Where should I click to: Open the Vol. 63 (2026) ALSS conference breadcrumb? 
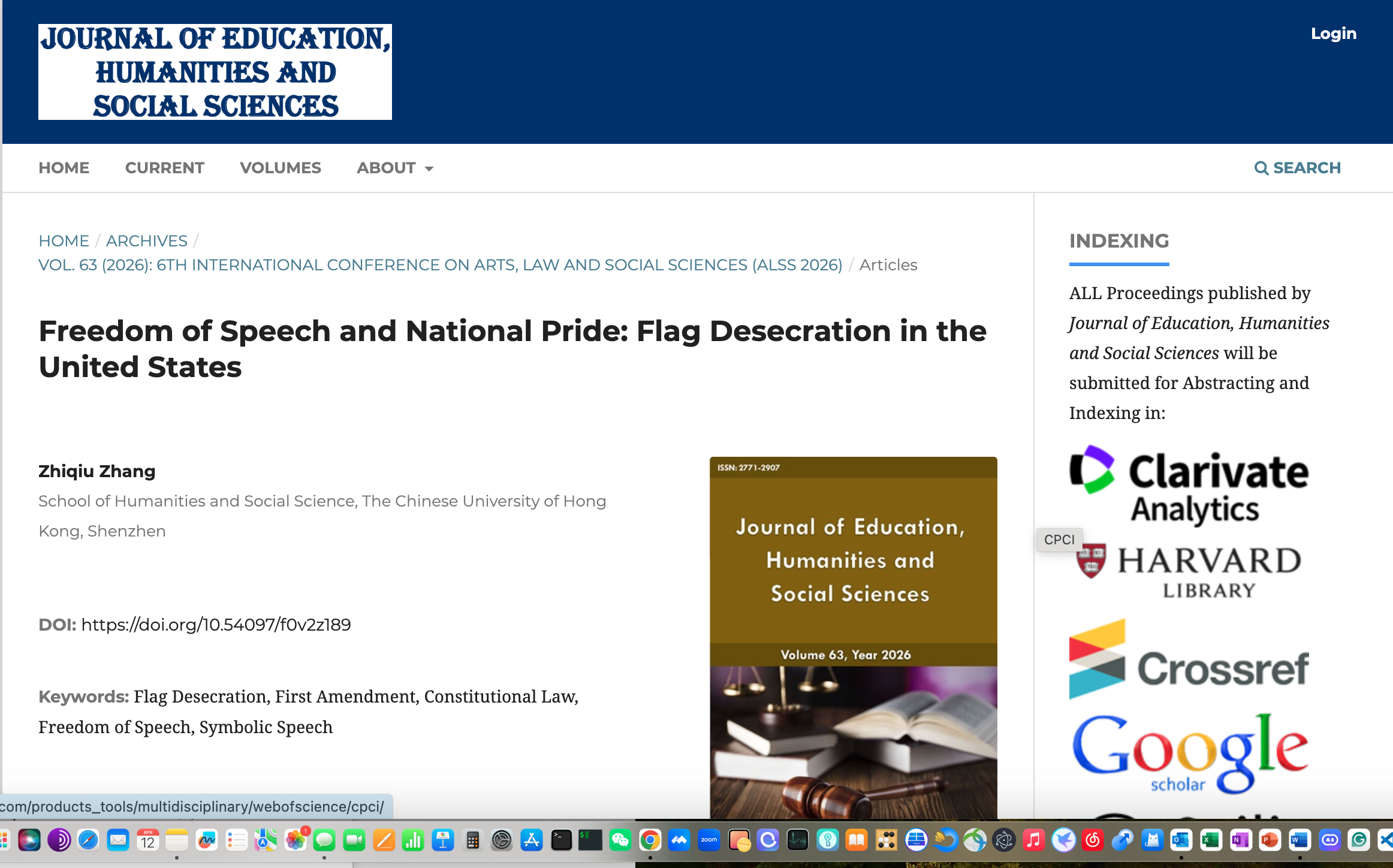(x=441, y=265)
